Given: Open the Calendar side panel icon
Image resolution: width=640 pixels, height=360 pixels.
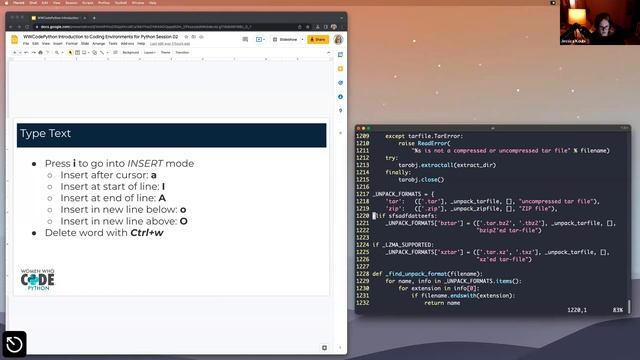Looking at the screenshot, I should pyautogui.click(x=340, y=55).
